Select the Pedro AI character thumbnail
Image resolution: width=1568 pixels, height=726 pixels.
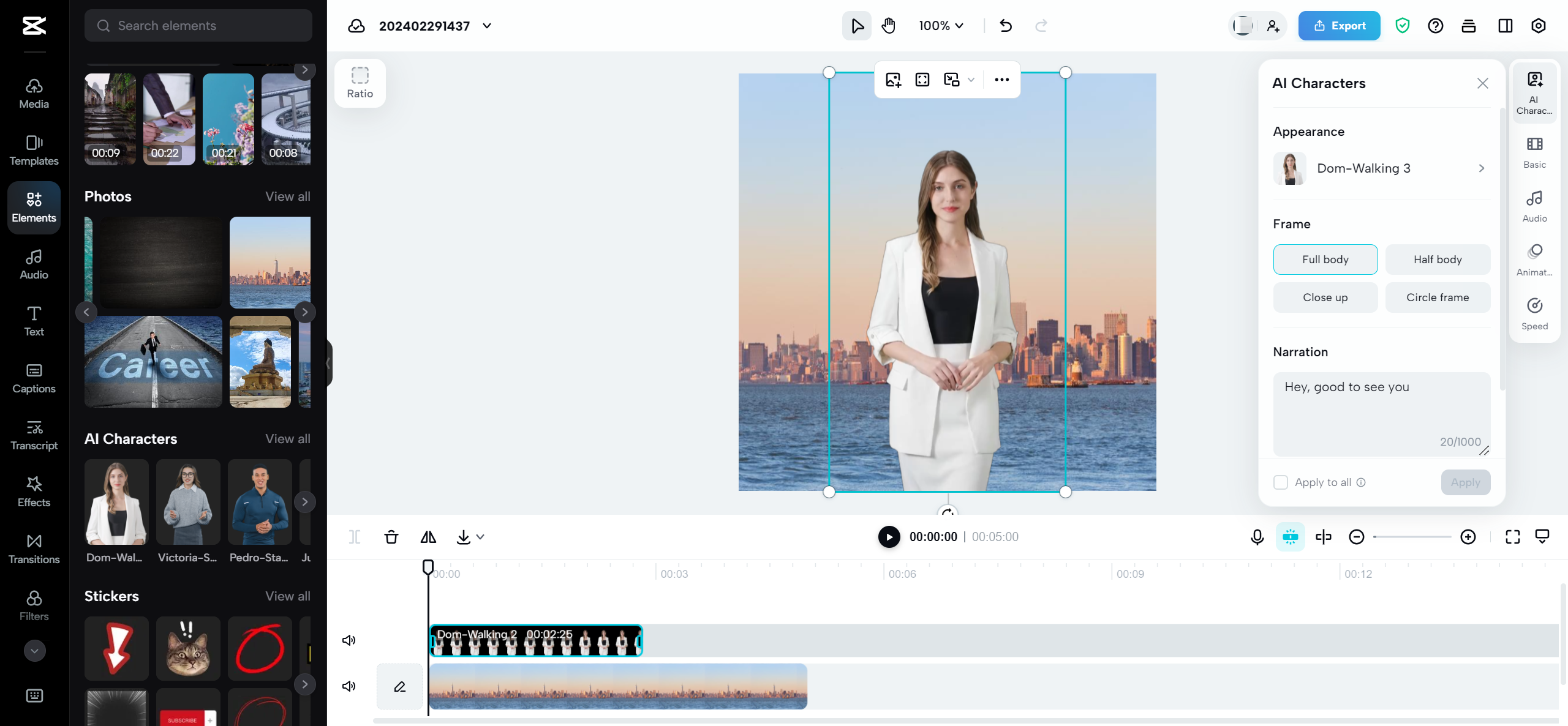259,502
